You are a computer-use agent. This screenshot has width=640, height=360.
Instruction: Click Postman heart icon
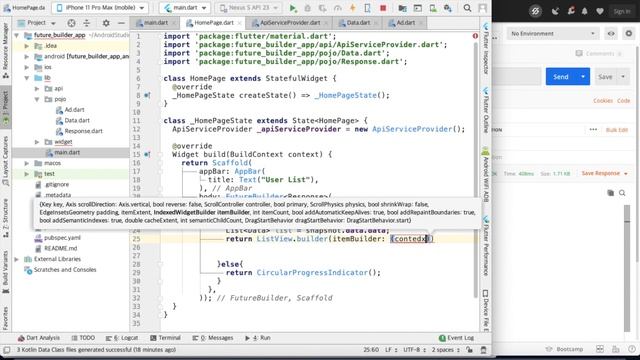click(600, 11)
